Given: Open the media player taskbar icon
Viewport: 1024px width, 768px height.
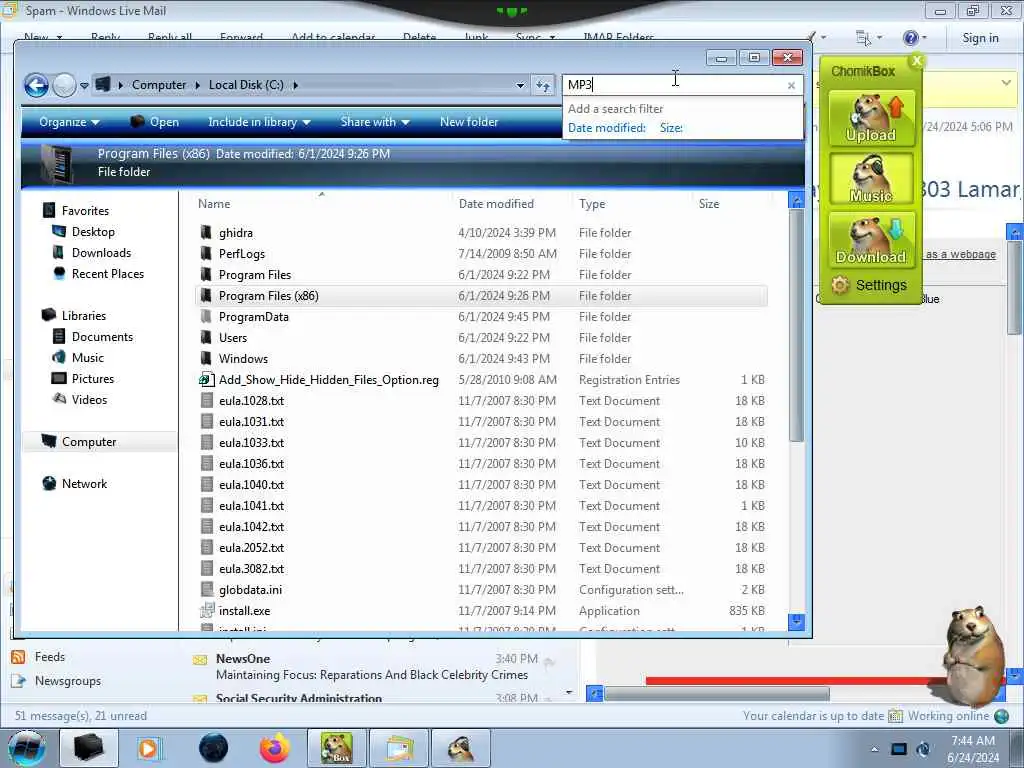Looking at the screenshot, I should coord(150,748).
